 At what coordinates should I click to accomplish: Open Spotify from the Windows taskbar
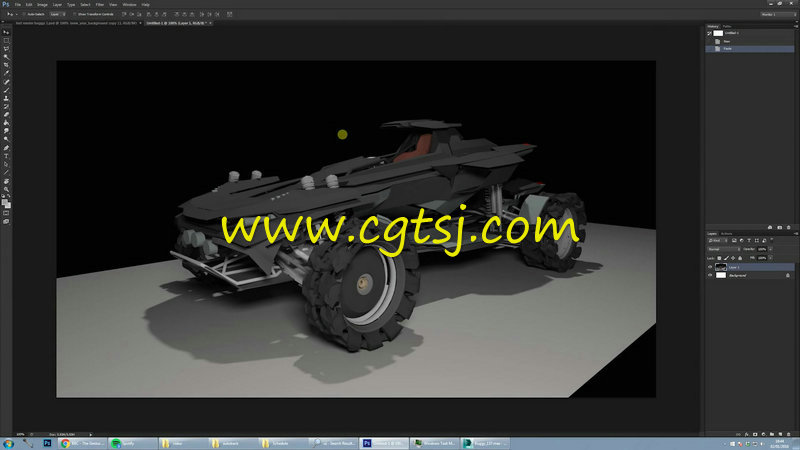[x=133, y=443]
